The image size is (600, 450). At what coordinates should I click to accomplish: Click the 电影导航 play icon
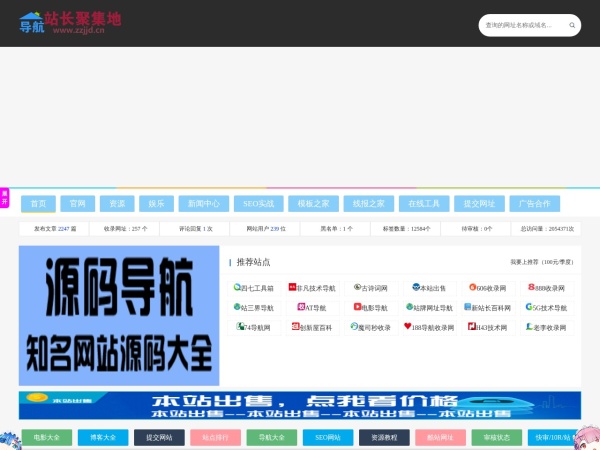point(358,307)
